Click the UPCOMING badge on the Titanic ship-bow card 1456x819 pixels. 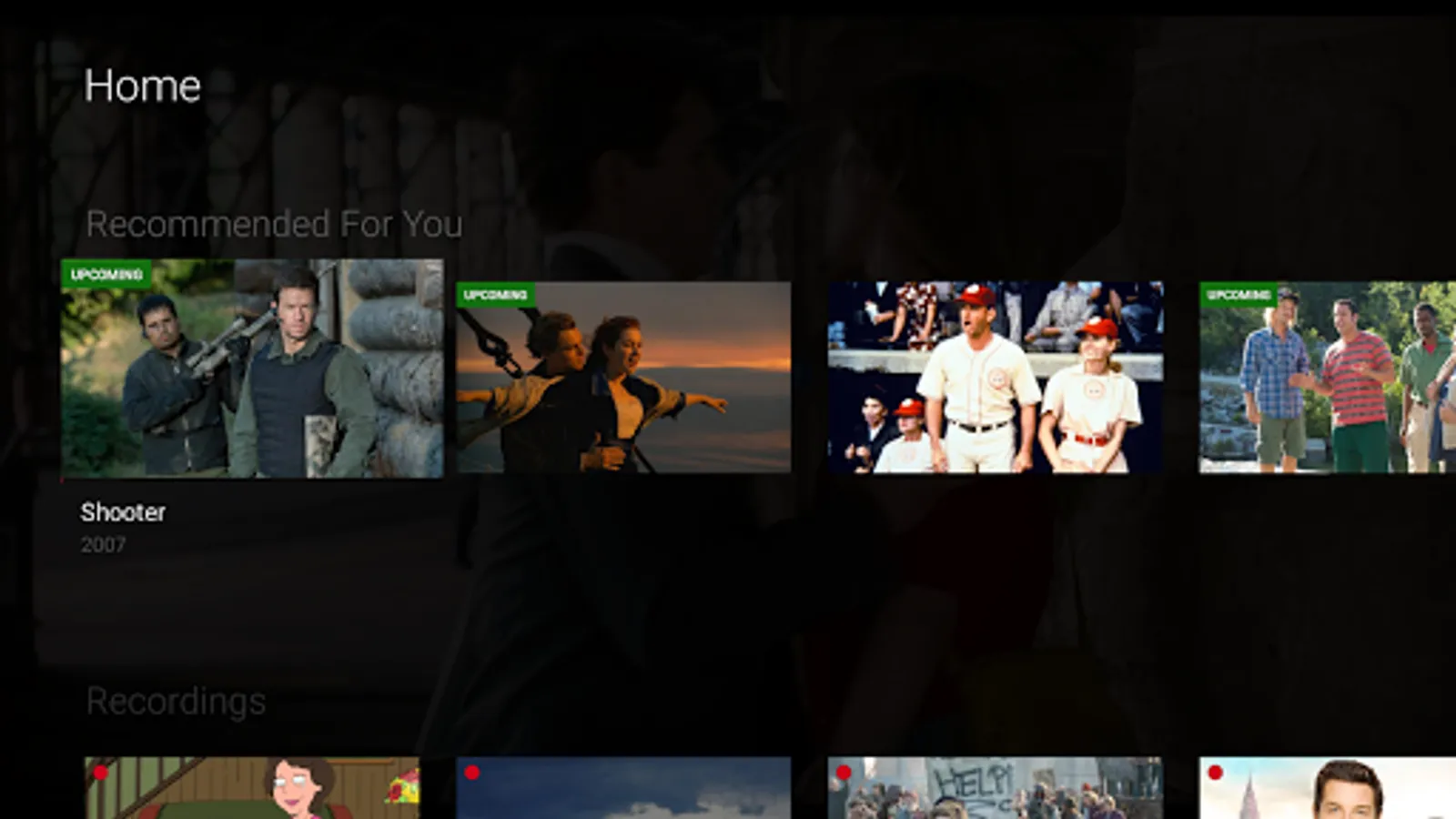pos(495,294)
